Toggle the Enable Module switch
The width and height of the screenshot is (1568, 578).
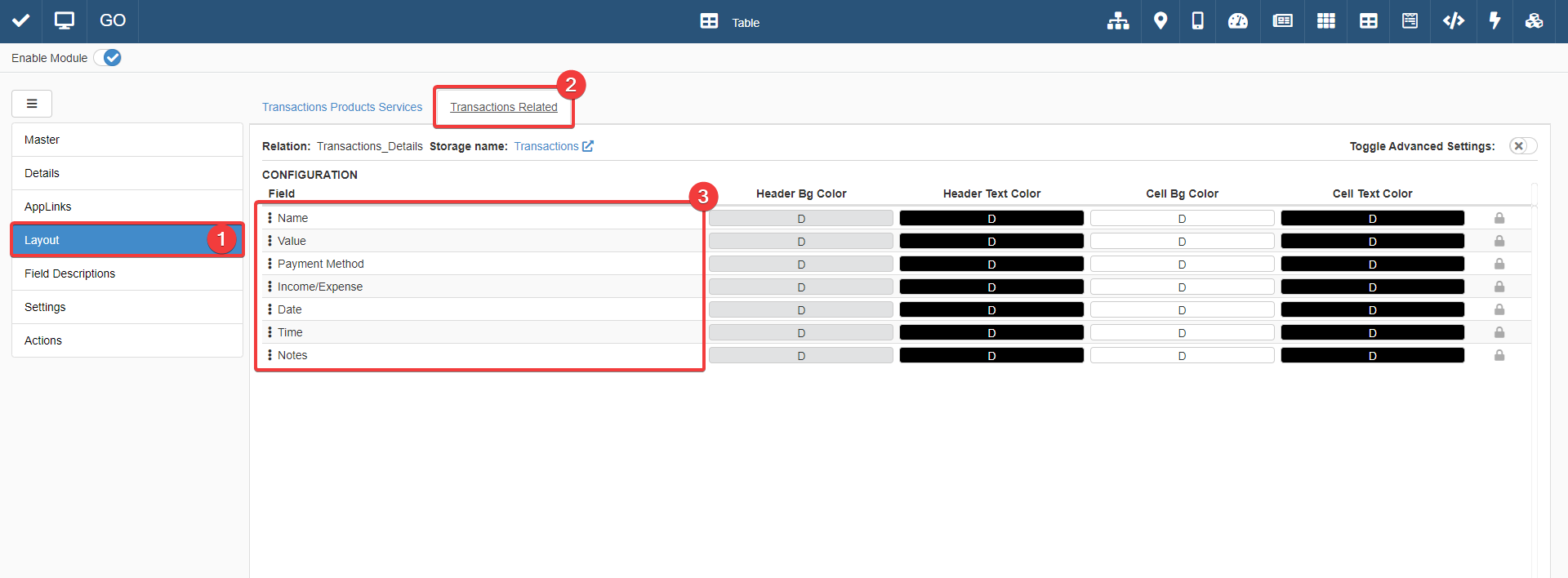pyautogui.click(x=108, y=58)
